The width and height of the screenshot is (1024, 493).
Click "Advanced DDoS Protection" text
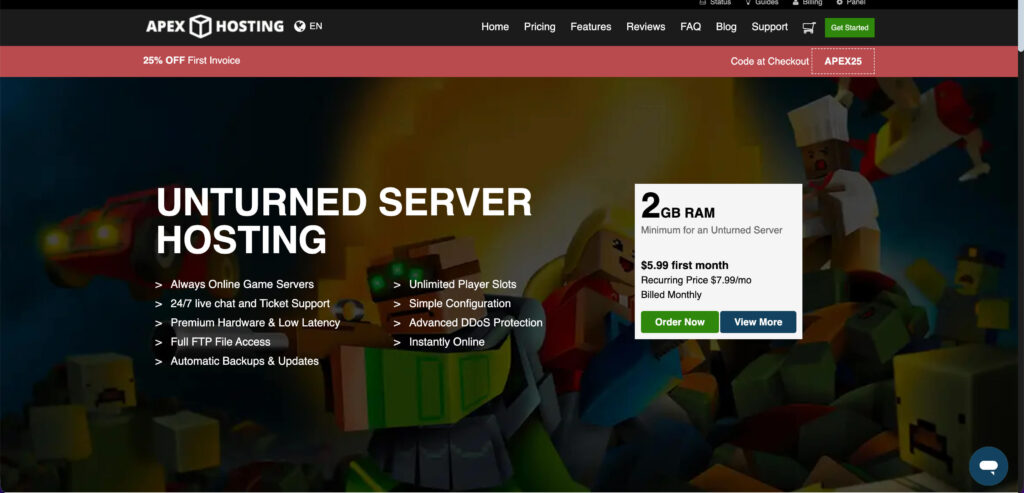pos(475,323)
